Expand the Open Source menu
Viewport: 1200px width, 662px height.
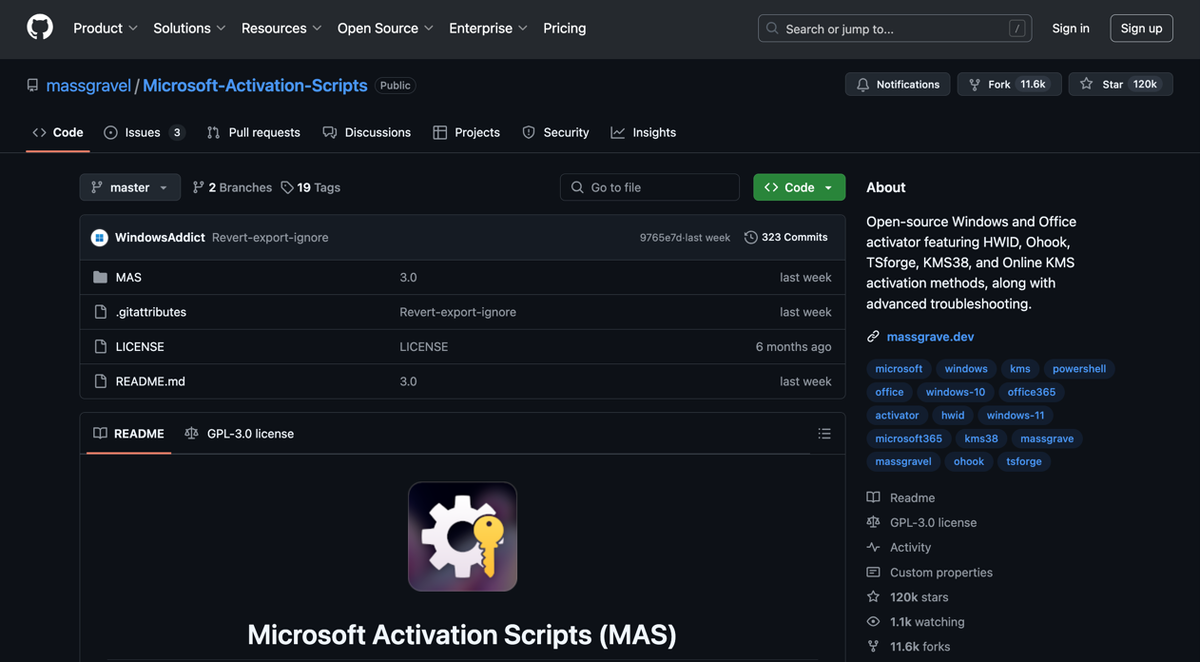pos(385,28)
